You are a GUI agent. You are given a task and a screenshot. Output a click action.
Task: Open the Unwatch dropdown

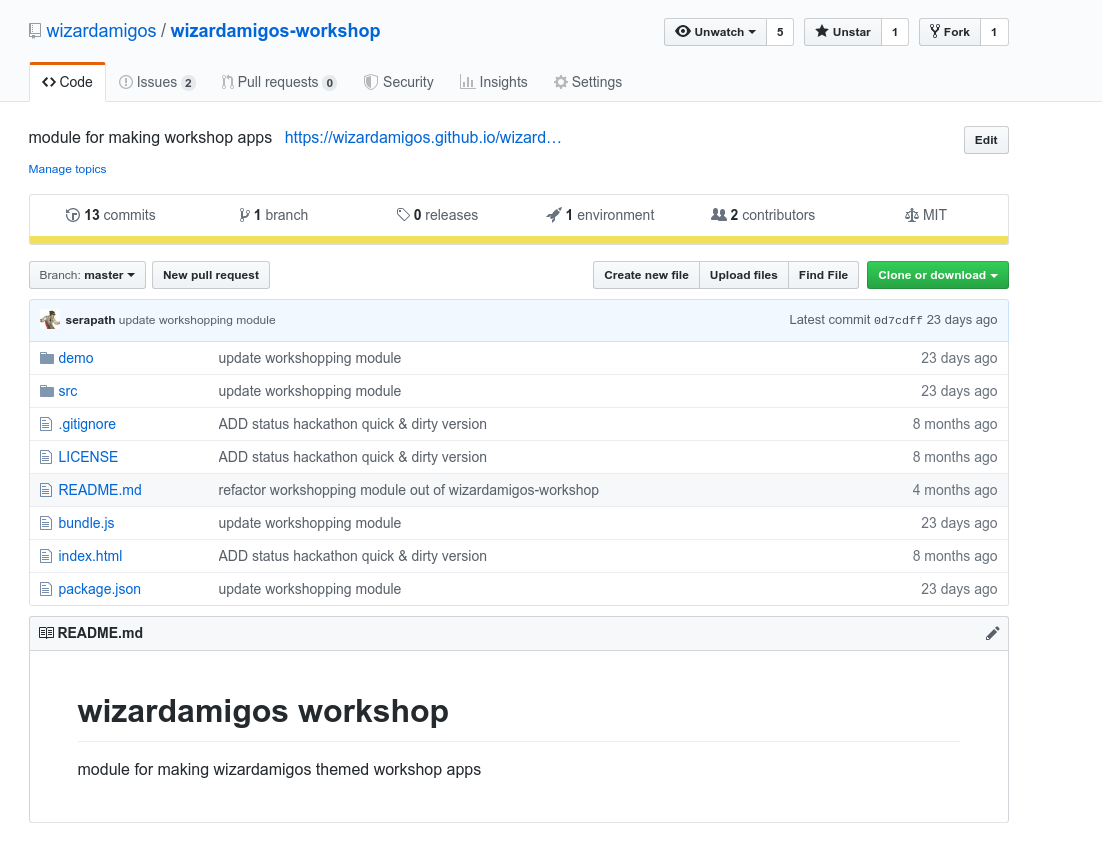click(x=715, y=32)
